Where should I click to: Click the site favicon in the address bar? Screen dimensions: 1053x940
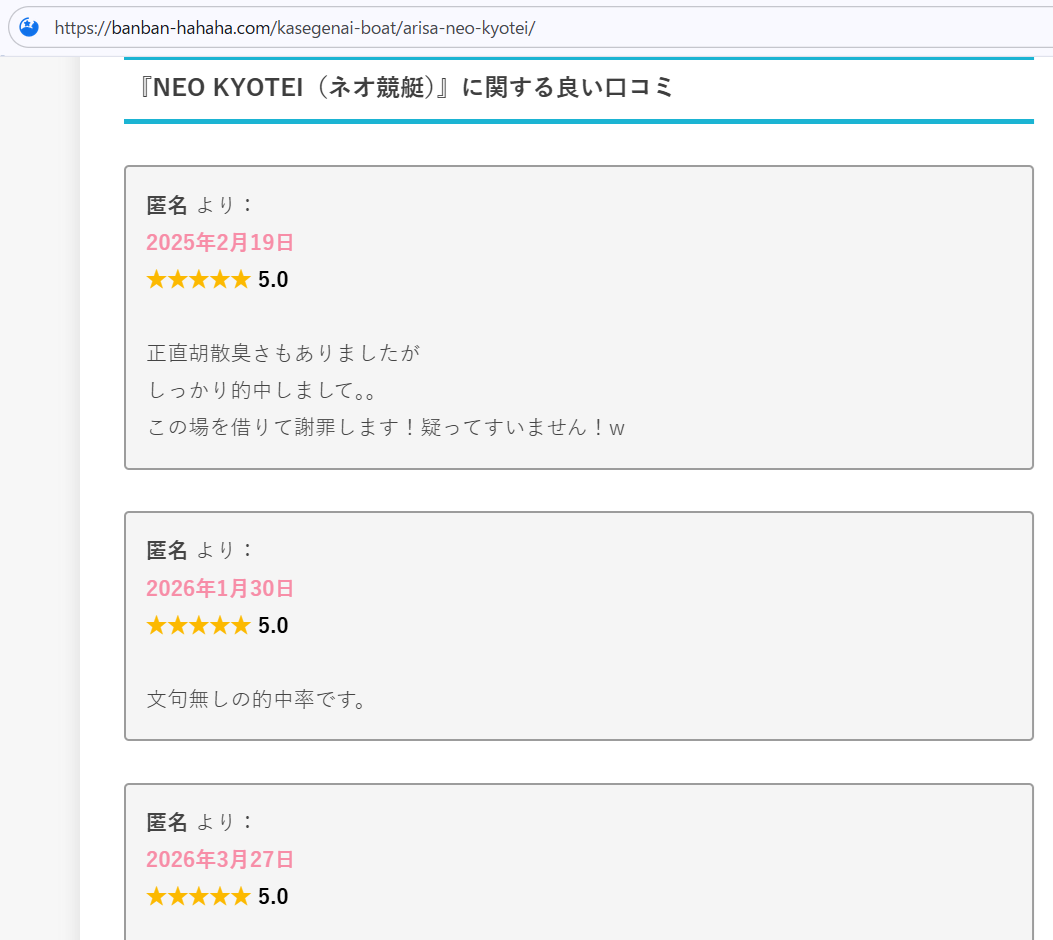[x=28, y=27]
